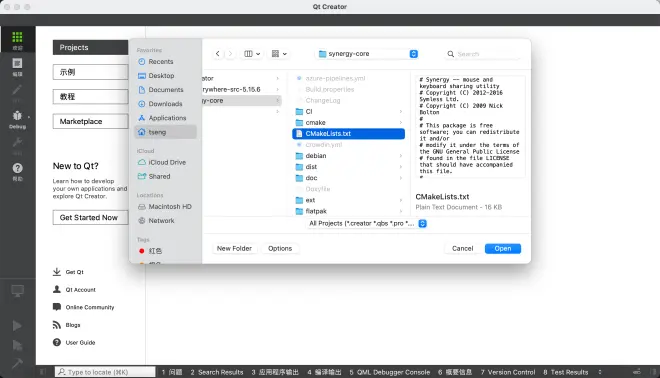Open output panes selector arrows
Viewport: 660px width, 378px height.
[x=600, y=372]
